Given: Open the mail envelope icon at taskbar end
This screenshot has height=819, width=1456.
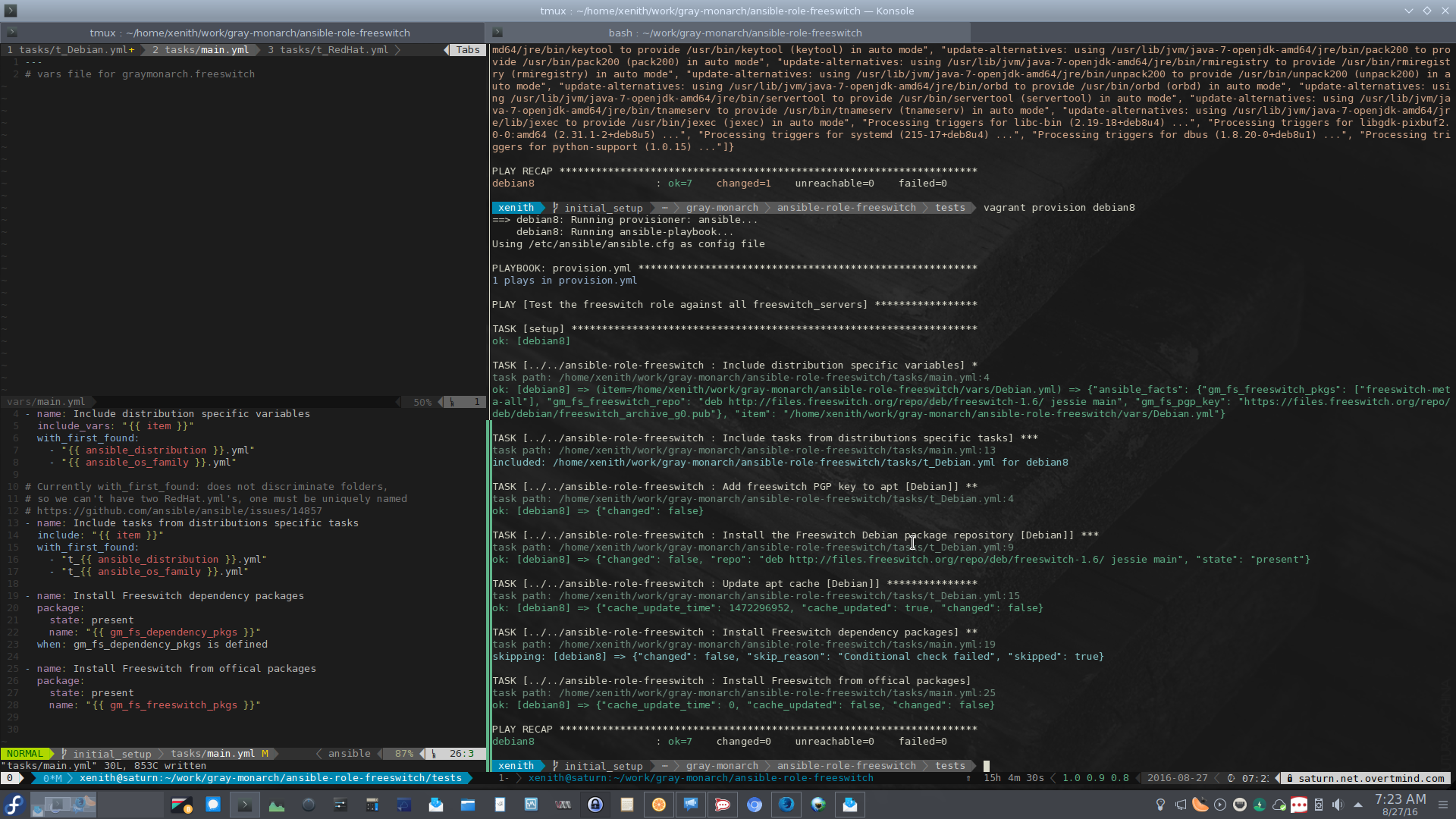Looking at the screenshot, I should coord(850,805).
